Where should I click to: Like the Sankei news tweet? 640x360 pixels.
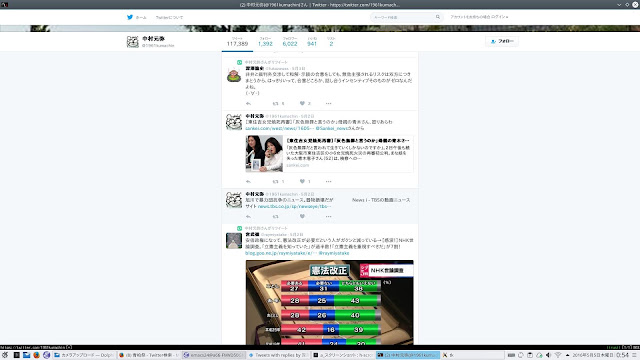click(x=302, y=181)
